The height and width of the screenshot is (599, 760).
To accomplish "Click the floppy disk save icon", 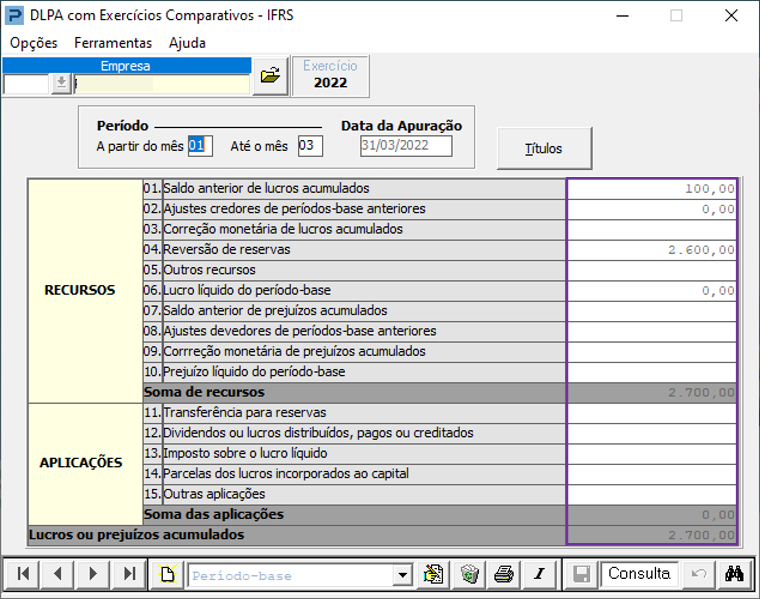I will tap(582, 574).
